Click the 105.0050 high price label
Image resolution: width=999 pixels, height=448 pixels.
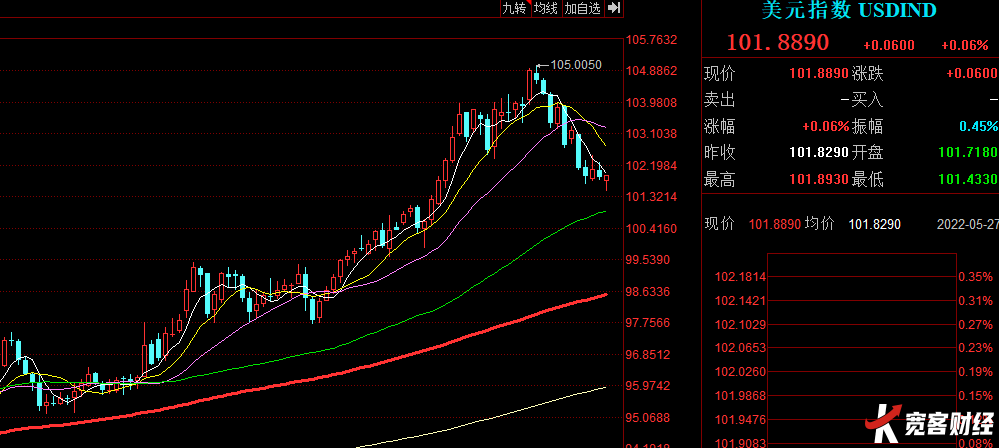coord(576,64)
